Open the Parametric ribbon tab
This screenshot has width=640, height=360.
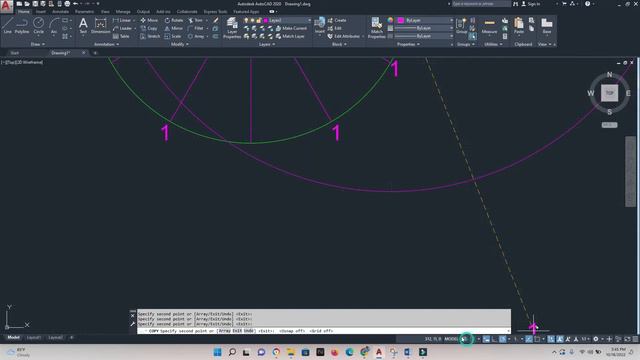(84, 11)
